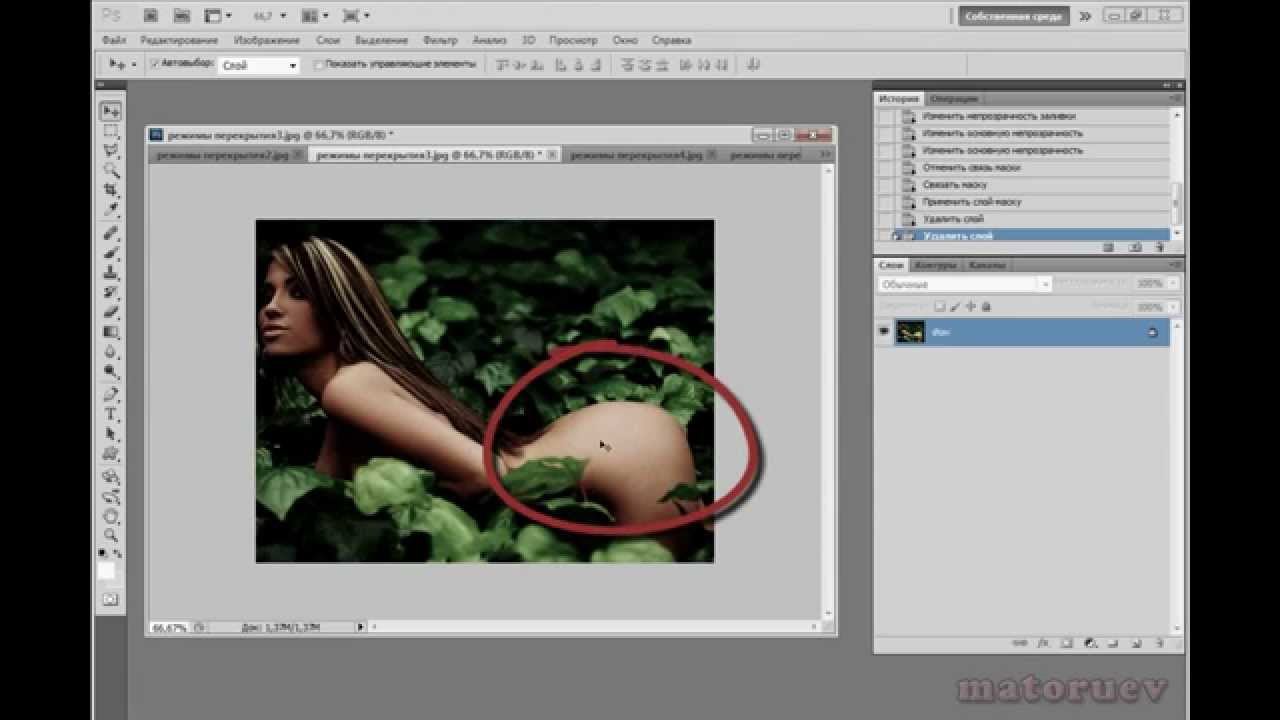Toggle the Автовыбор checkbox
This screenshot has width=1280, height=720.
(x=155, y=64)
